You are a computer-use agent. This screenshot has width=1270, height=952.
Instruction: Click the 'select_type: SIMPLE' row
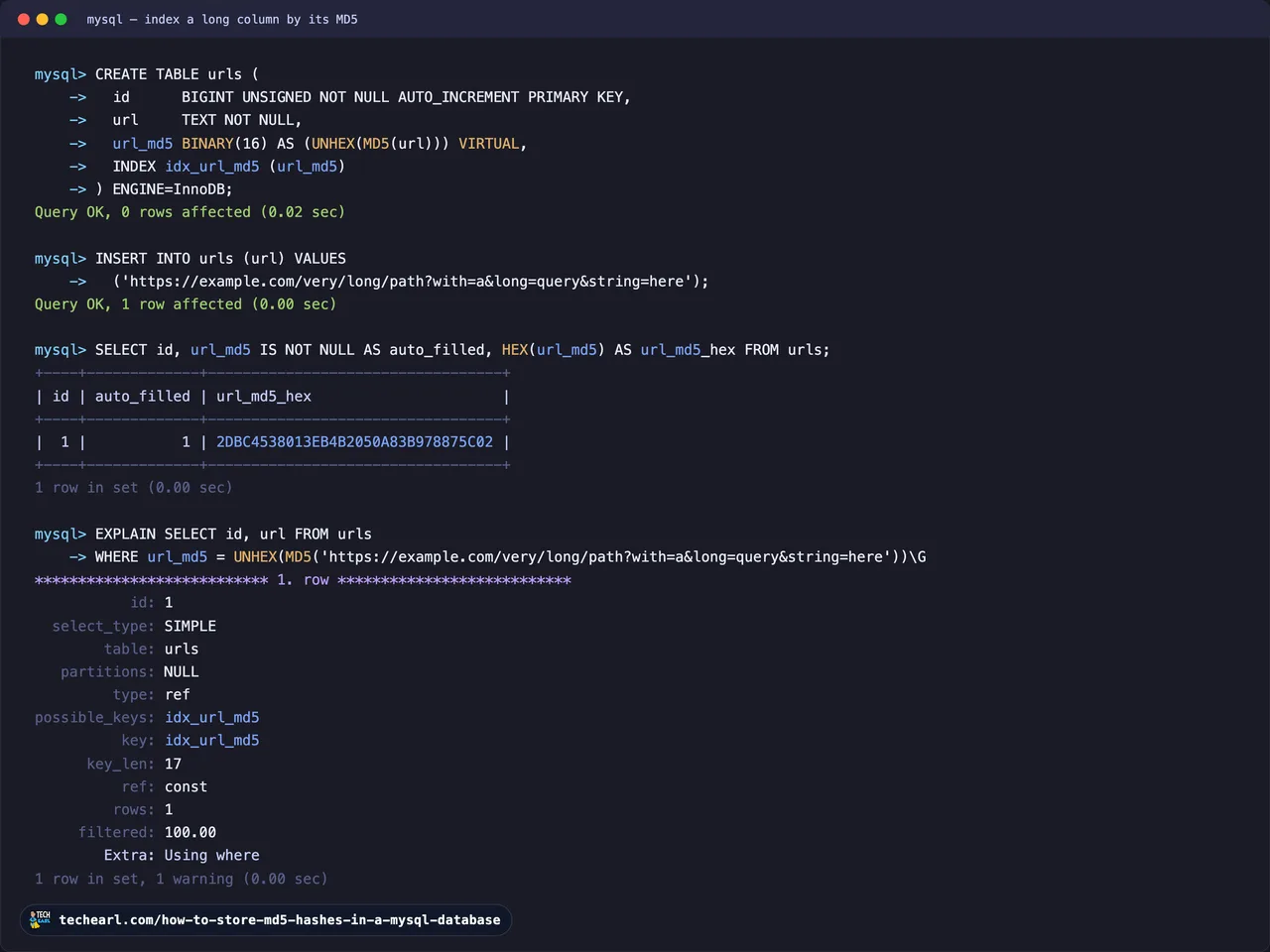coord(134,627)
